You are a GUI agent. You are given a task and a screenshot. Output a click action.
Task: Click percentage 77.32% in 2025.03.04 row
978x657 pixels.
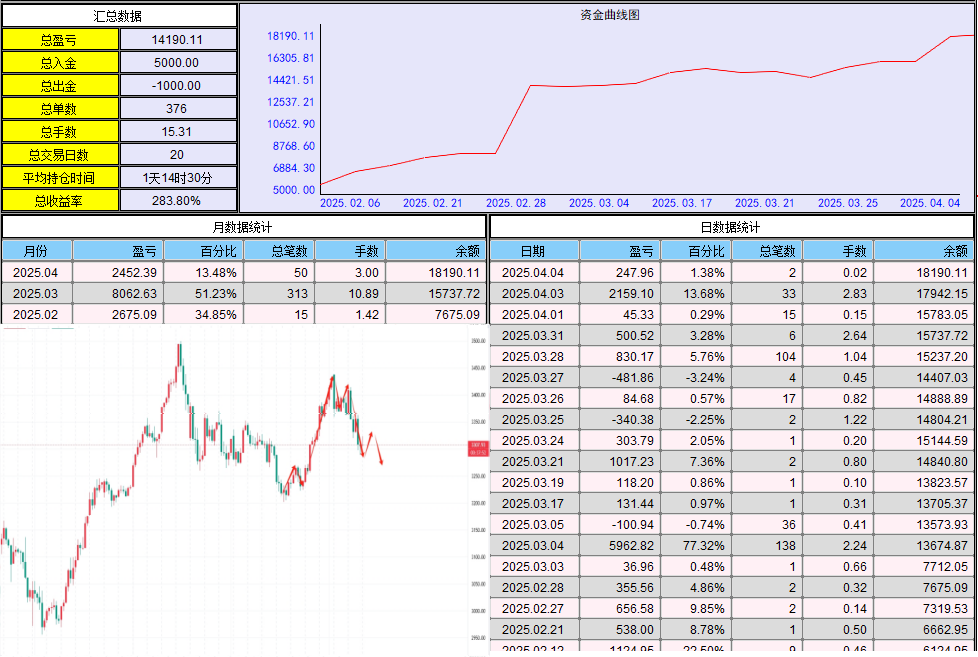pos(696,545)
